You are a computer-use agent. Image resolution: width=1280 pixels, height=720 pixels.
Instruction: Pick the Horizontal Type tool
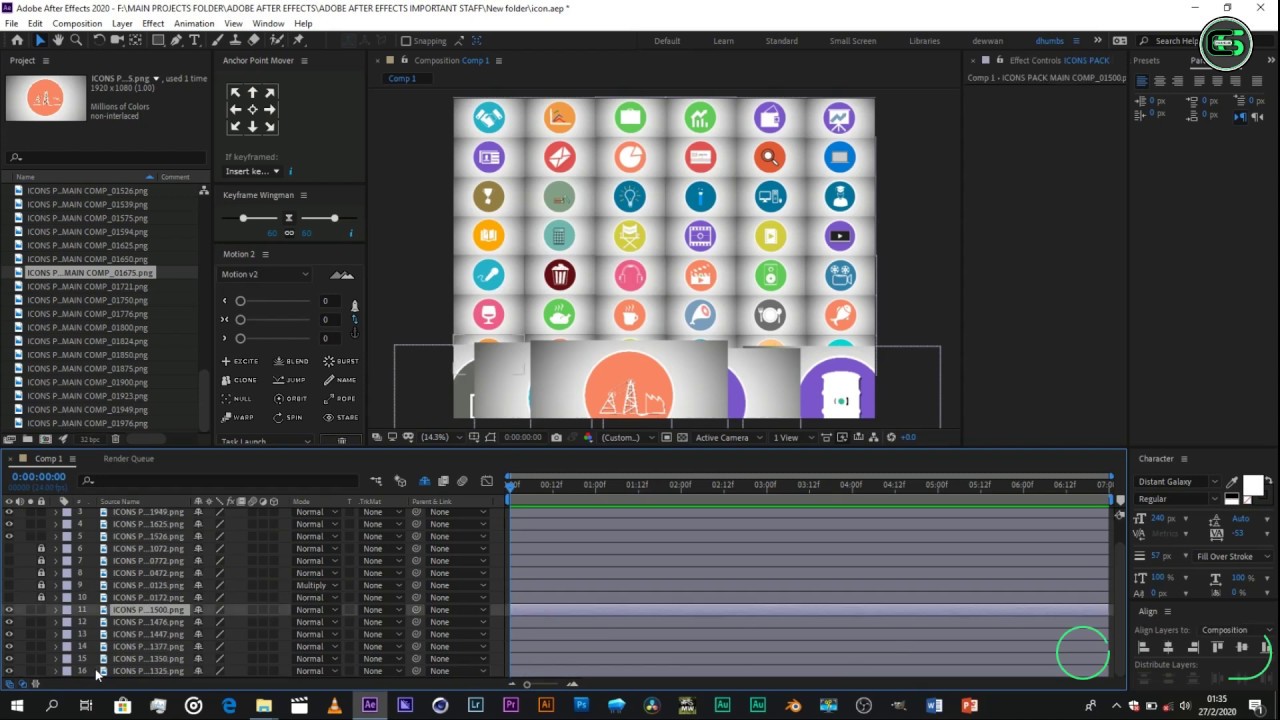pos(194,40)
